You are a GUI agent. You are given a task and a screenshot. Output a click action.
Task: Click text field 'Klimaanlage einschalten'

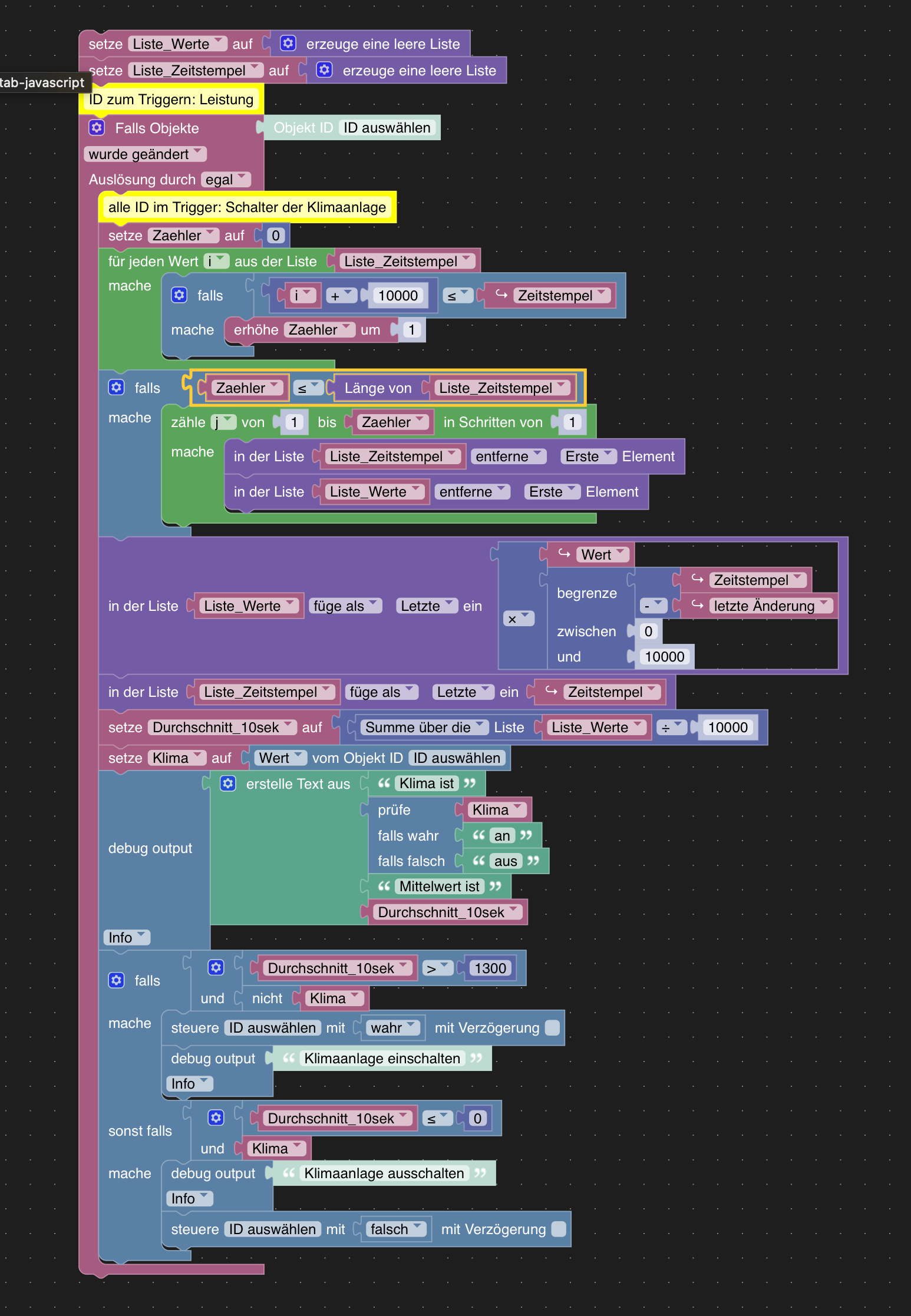(382, 1058)
